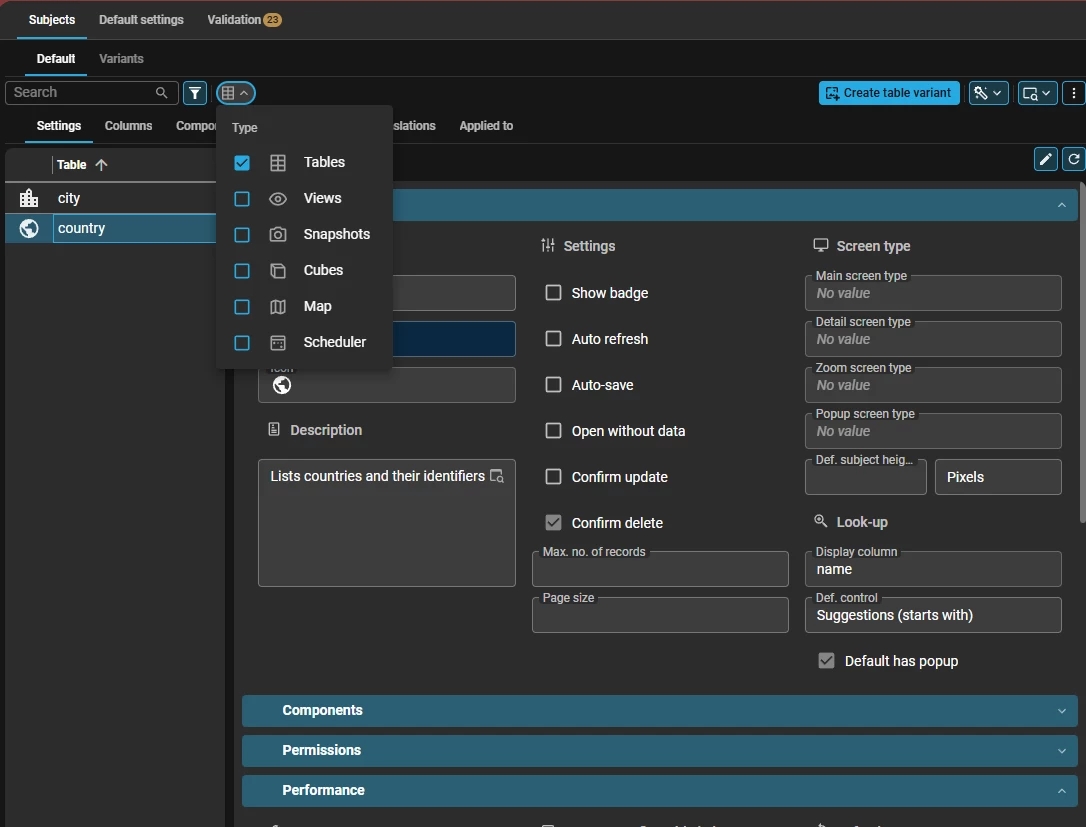Uncheck the Confirm delete checkbox
The width and height of the screenshot is (1086, 827).
click(x=553, y=523)
